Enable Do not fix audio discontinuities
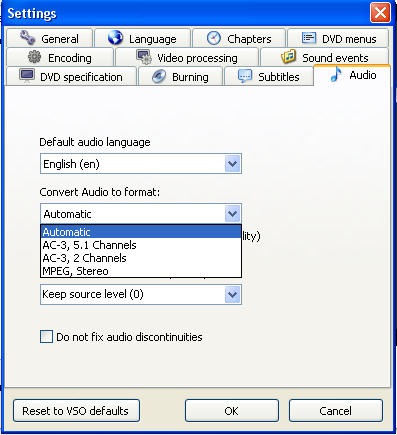The image size is (397, 435). (x=46, y=337)
